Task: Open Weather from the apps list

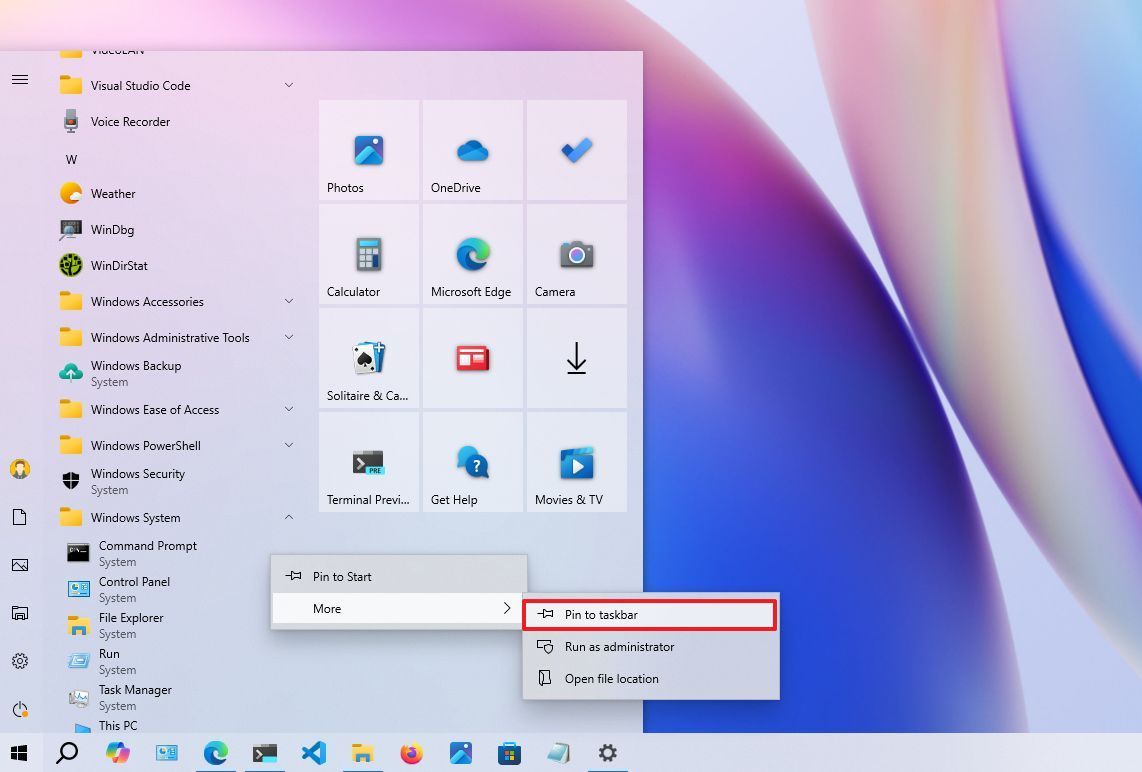Action: (x=113, y=193)
